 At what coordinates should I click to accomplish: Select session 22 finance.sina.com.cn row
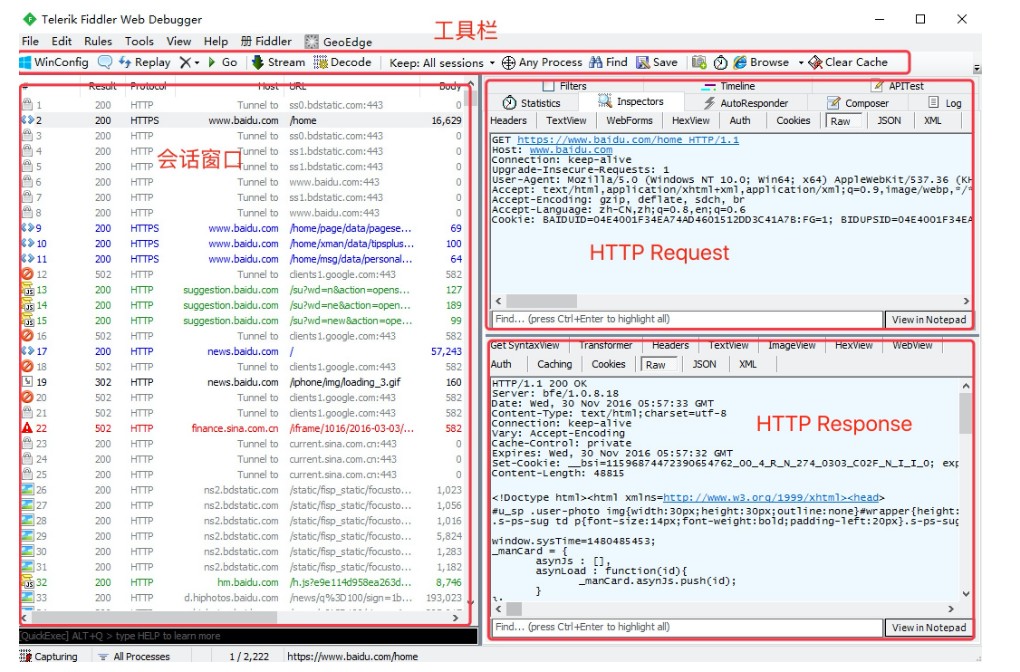pos(242,428)
